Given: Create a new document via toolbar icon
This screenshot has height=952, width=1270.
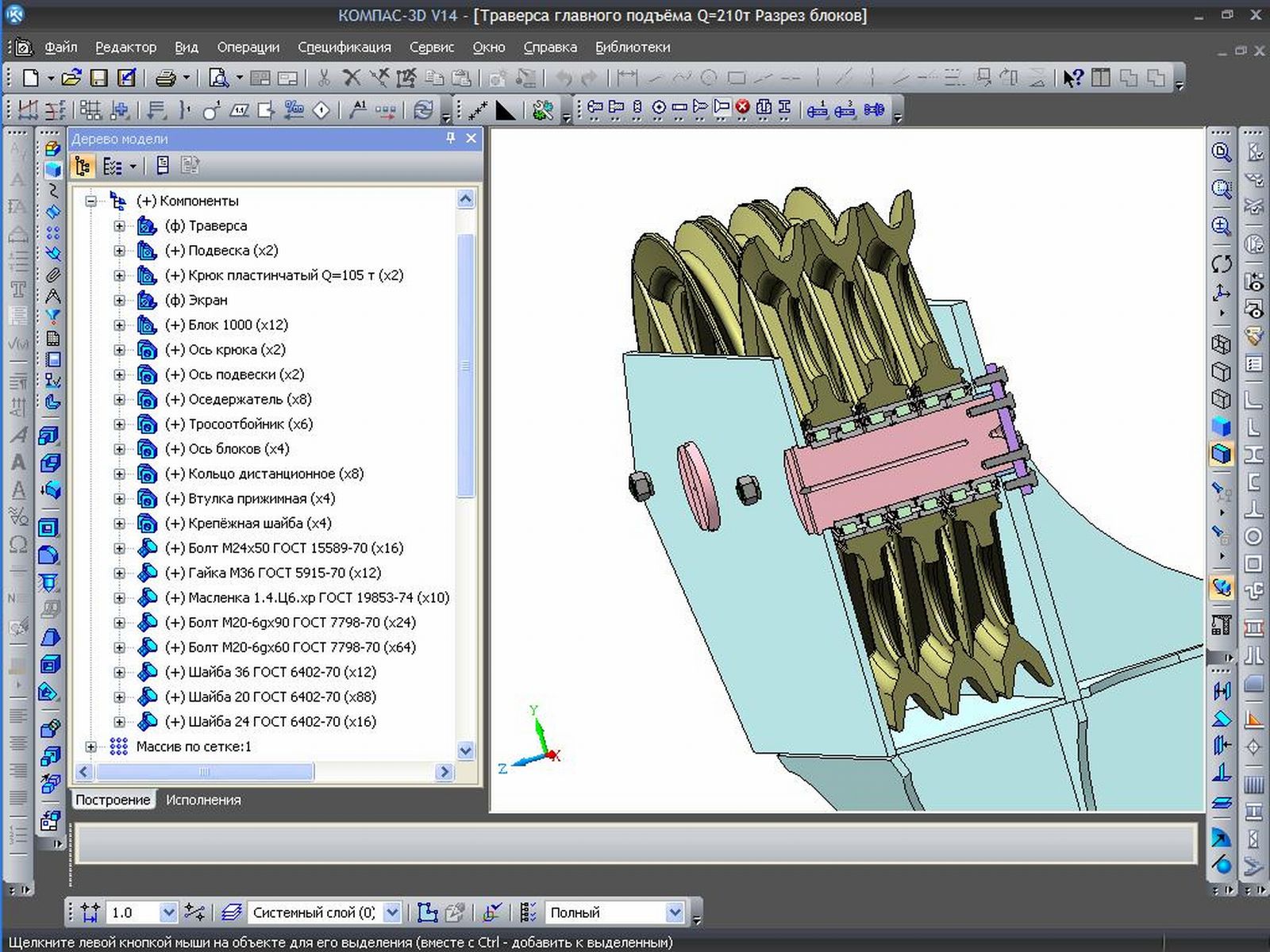Looking at the screenshot, I should 30,78.
